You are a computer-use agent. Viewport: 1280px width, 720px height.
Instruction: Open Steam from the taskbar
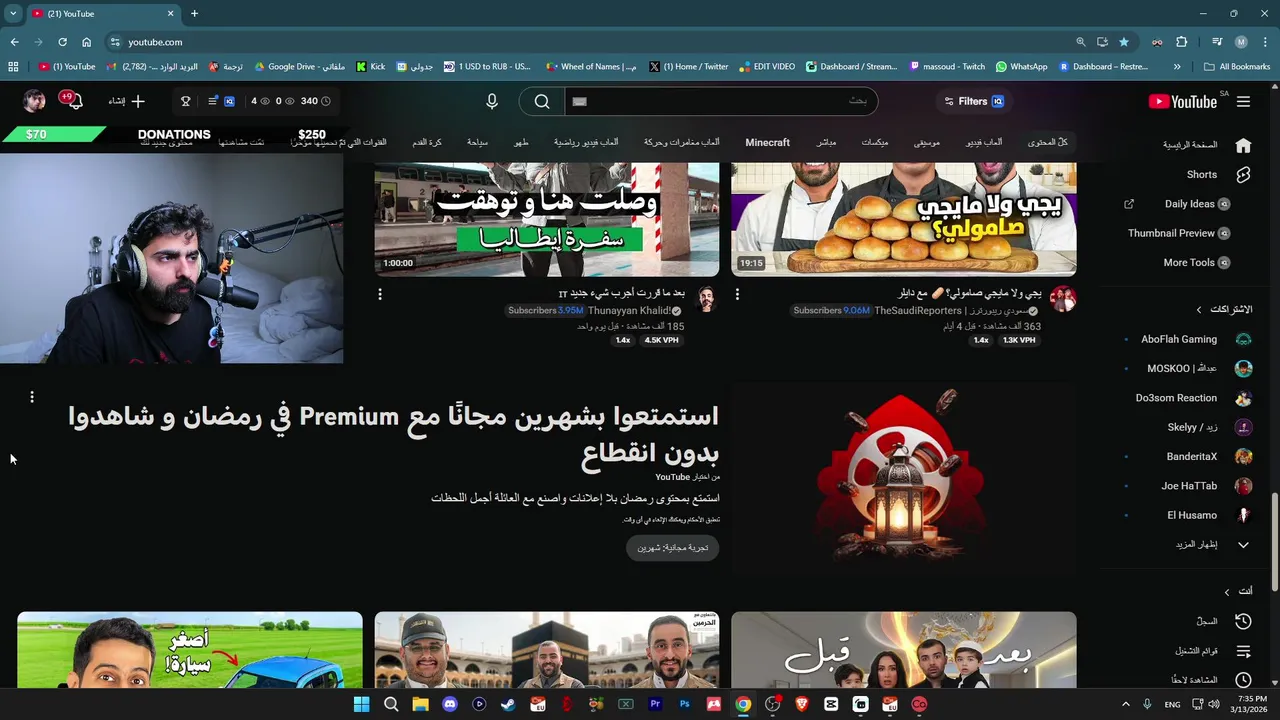508,704
